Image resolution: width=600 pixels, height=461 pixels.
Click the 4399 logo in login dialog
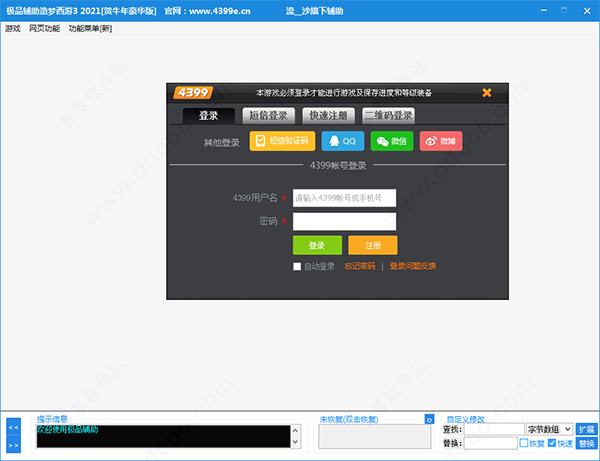[191, 92]
